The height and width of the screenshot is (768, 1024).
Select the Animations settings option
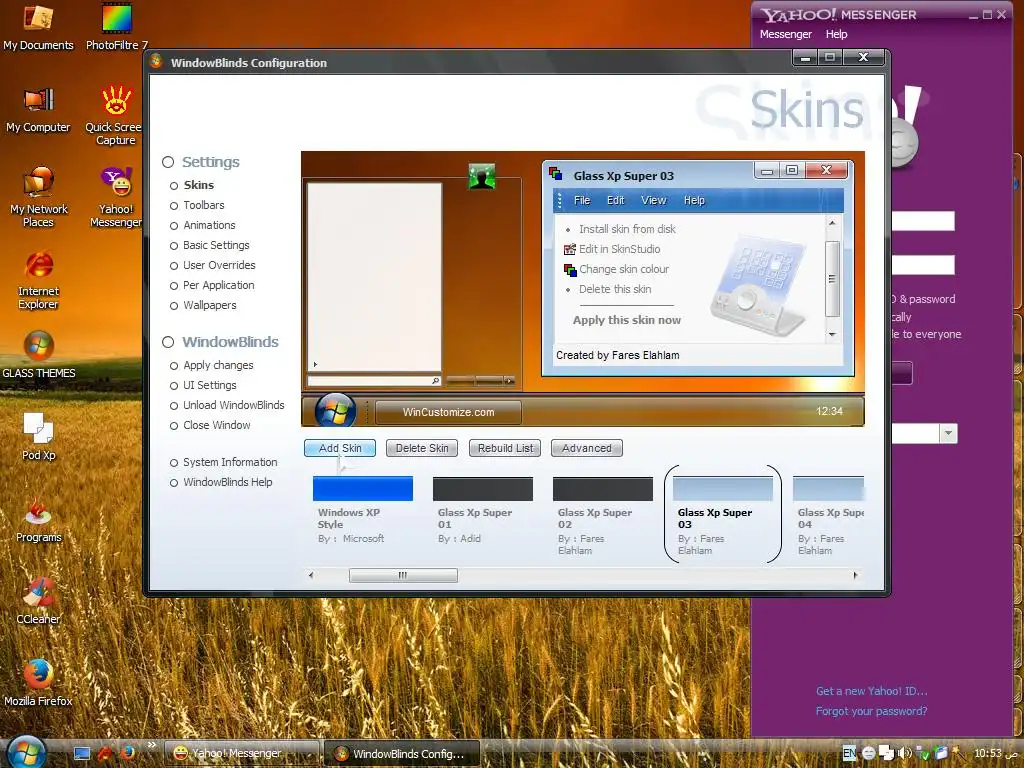coord(209,225)
